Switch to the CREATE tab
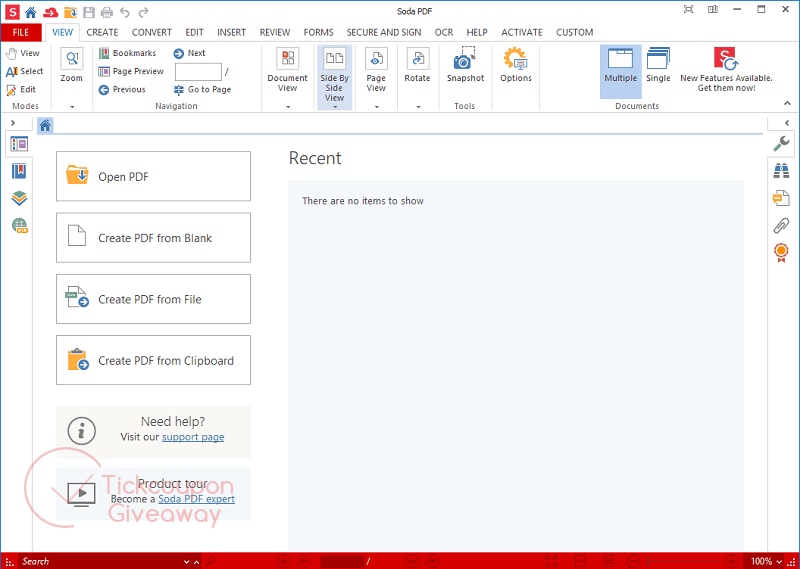Viewport: 800px width, 569px height. (x=102, y=33)
